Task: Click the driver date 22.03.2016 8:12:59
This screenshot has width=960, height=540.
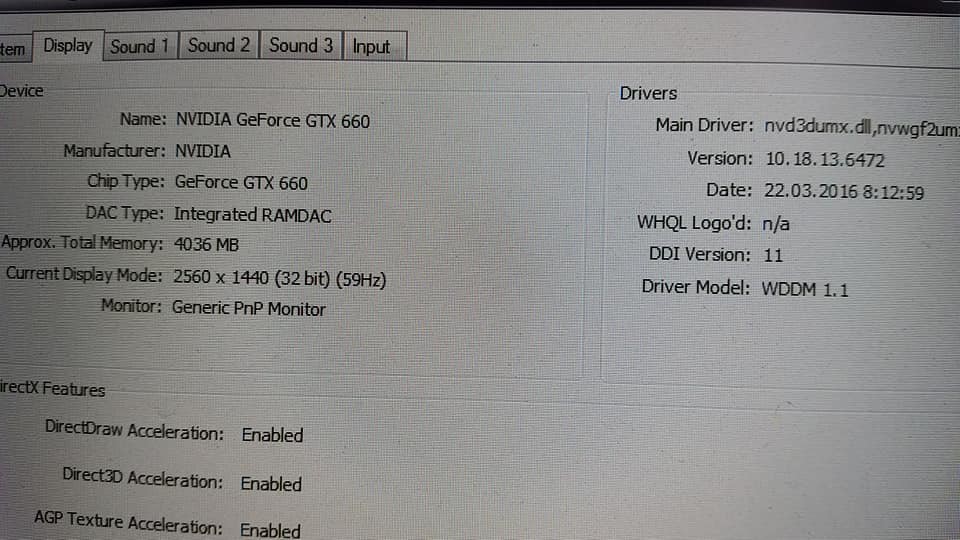Action: pos(844,192)
